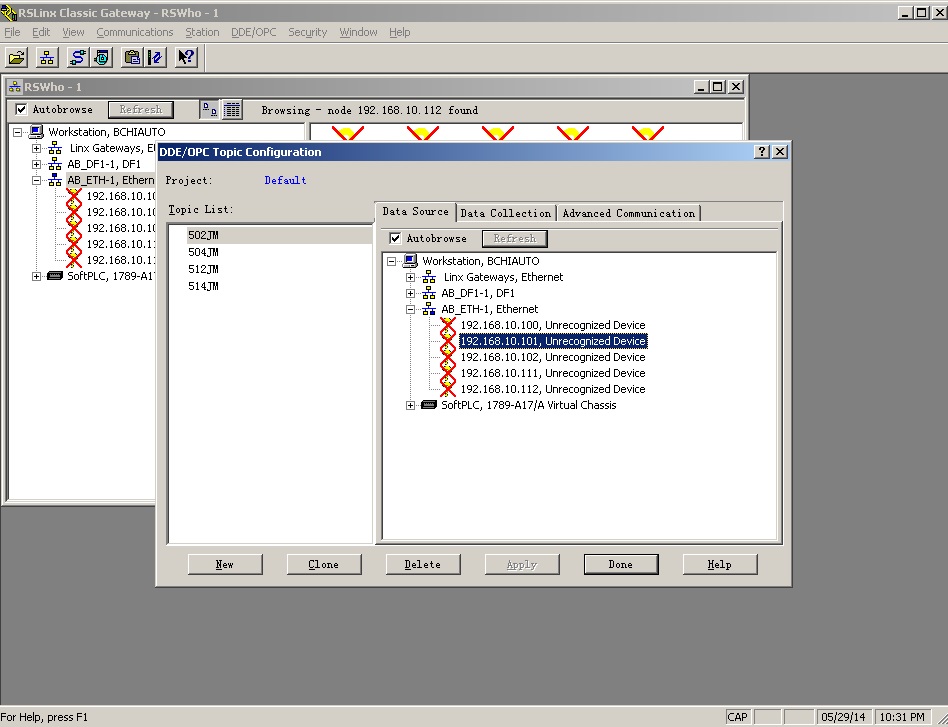Expand Linx Gateways node in RSWho window
The width and height of the screenshot is (948, 727).
pyautogui.click(x=36, y=148)
